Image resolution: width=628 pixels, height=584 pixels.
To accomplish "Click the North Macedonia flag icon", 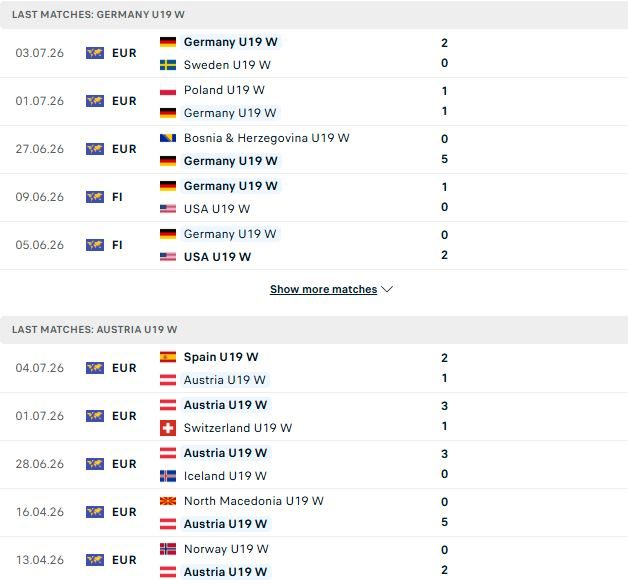I will (168, 501).
